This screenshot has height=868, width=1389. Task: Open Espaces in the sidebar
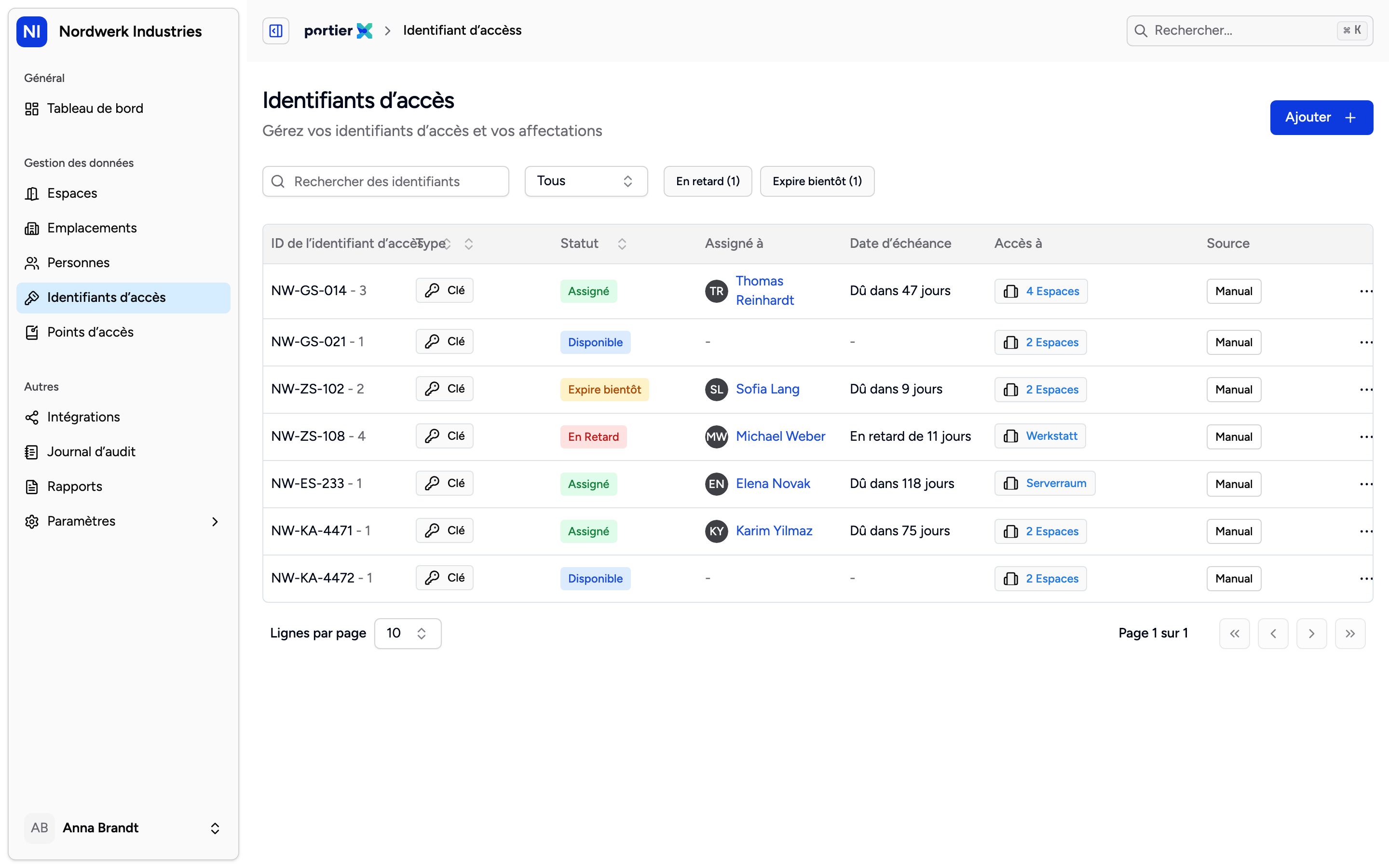[x=123, y=193]
